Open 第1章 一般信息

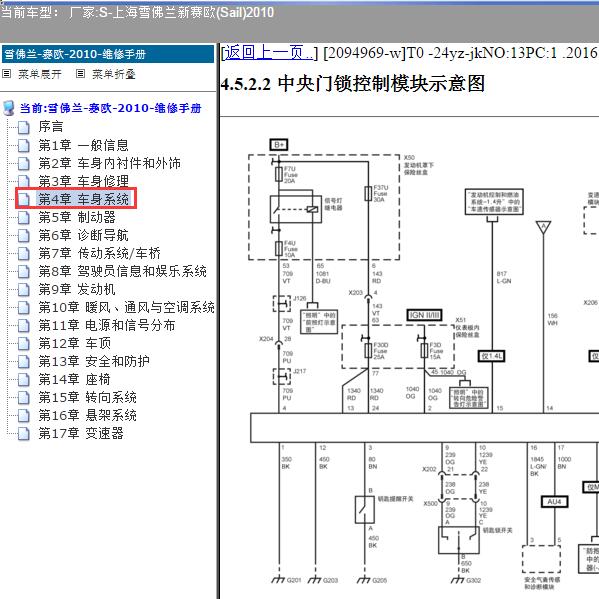click(83, 145)
